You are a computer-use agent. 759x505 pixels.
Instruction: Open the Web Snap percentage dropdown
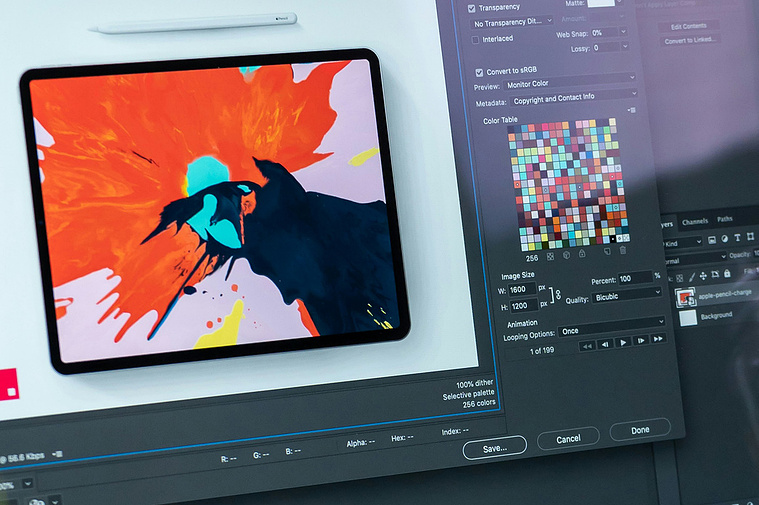(x=623, y=31)
